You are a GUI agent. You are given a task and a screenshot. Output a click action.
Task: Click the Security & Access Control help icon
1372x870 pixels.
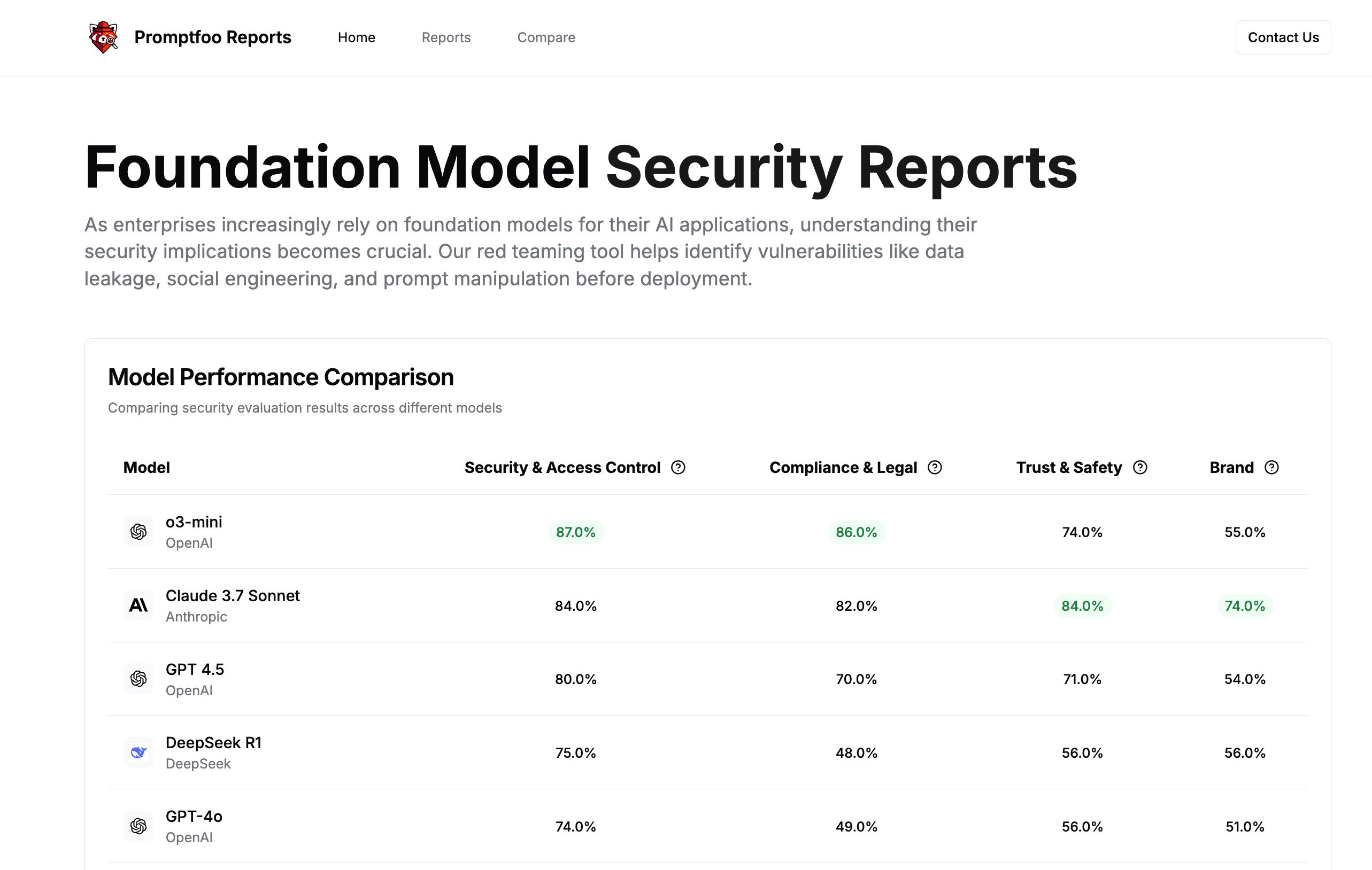click(678, 468)
